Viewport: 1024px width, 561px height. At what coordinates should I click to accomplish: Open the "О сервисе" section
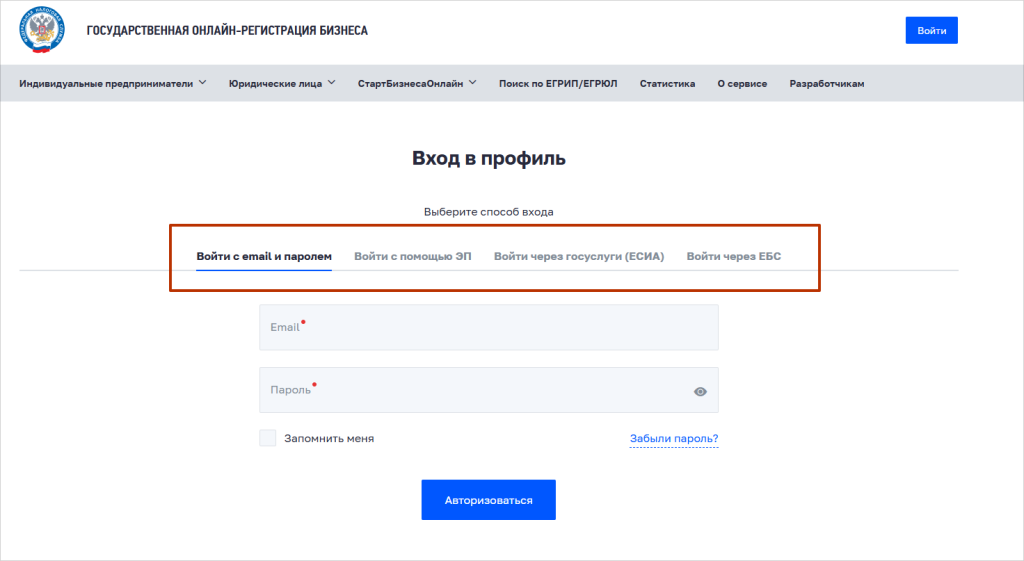tap(742, 83)
